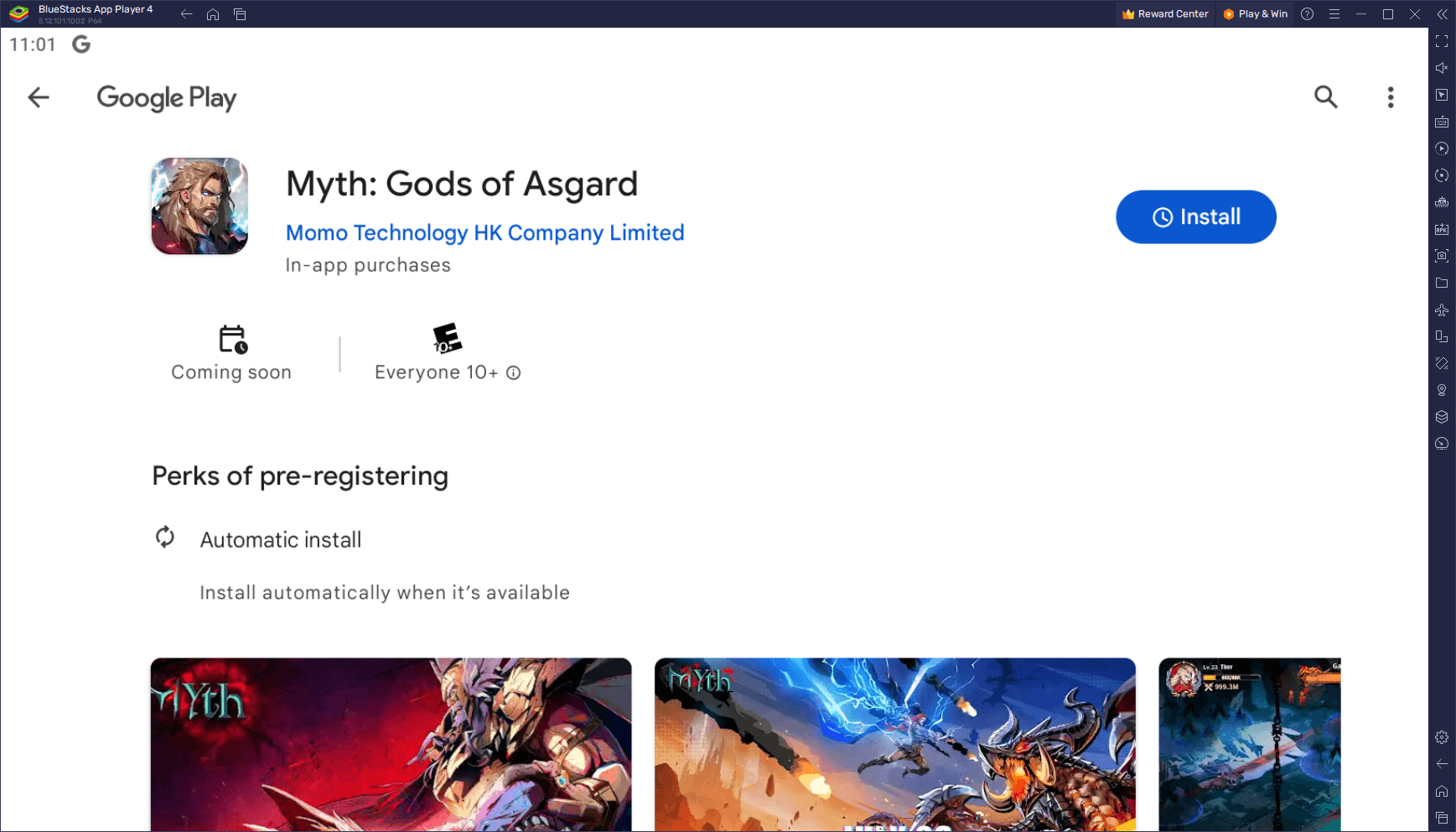Open Momo Technology HK Company Limited developer page
Viewport: 1456px width, 832px height.
coord(484,232)
